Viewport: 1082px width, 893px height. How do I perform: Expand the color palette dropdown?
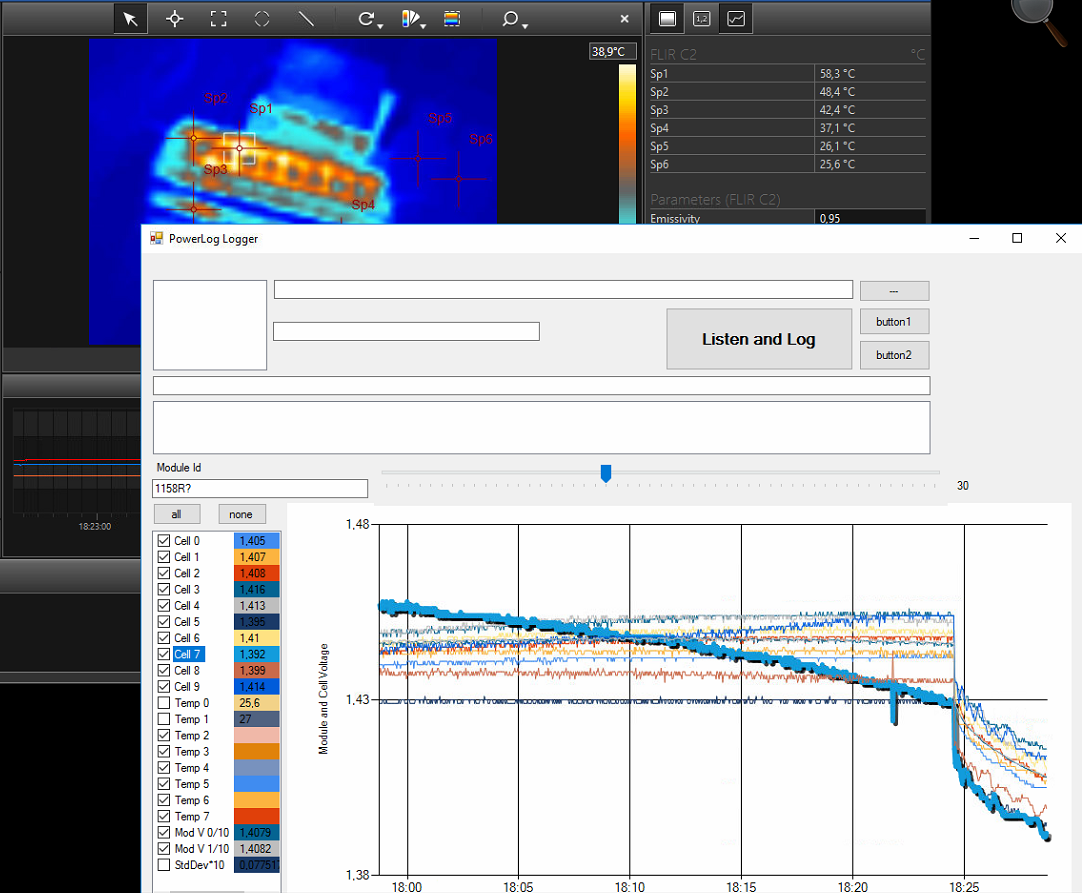pyautogui.click(x=414, y=19)
